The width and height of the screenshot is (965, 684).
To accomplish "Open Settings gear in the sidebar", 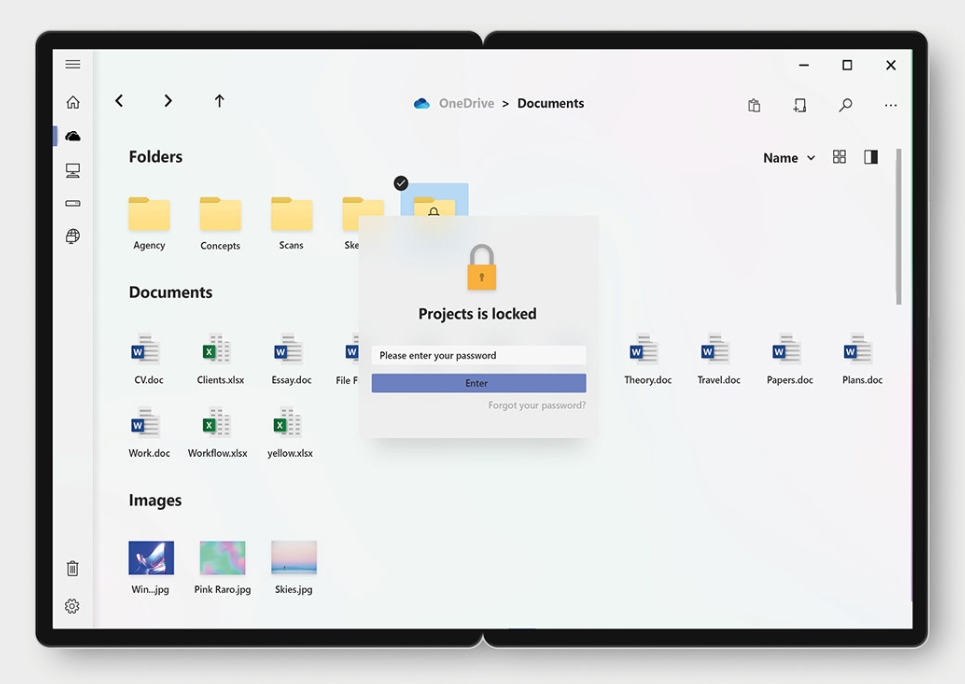I will pos(73,606).
